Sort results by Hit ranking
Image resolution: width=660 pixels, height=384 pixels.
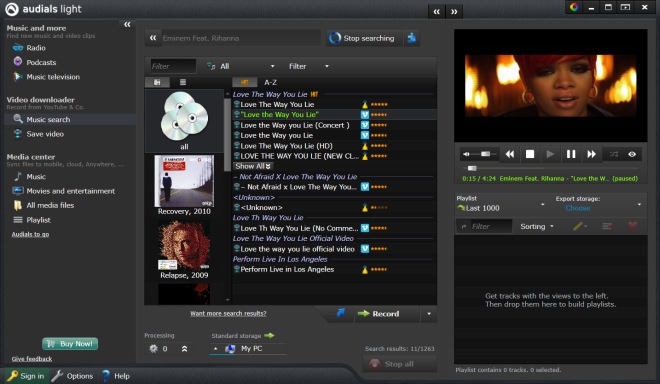(x=244, y=83)
